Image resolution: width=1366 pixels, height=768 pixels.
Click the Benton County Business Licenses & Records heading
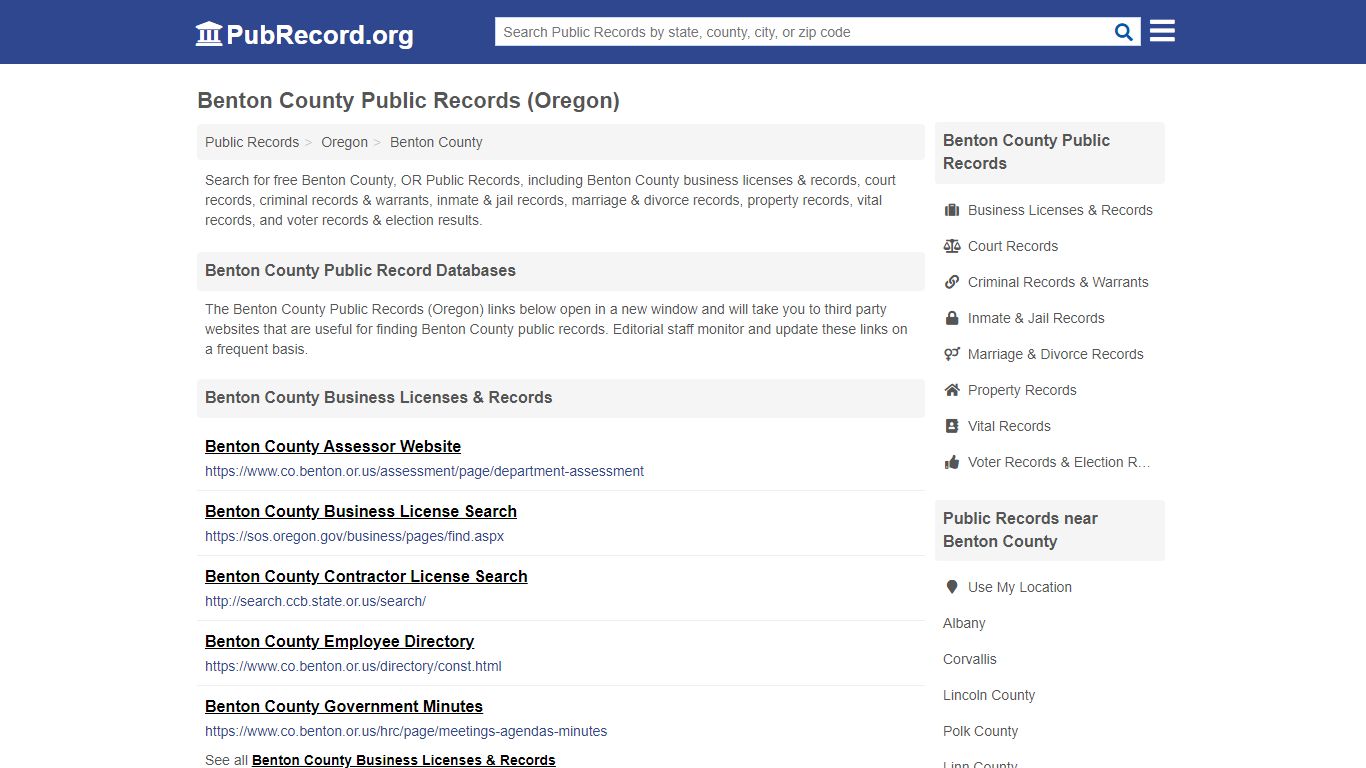click(378, 398)
